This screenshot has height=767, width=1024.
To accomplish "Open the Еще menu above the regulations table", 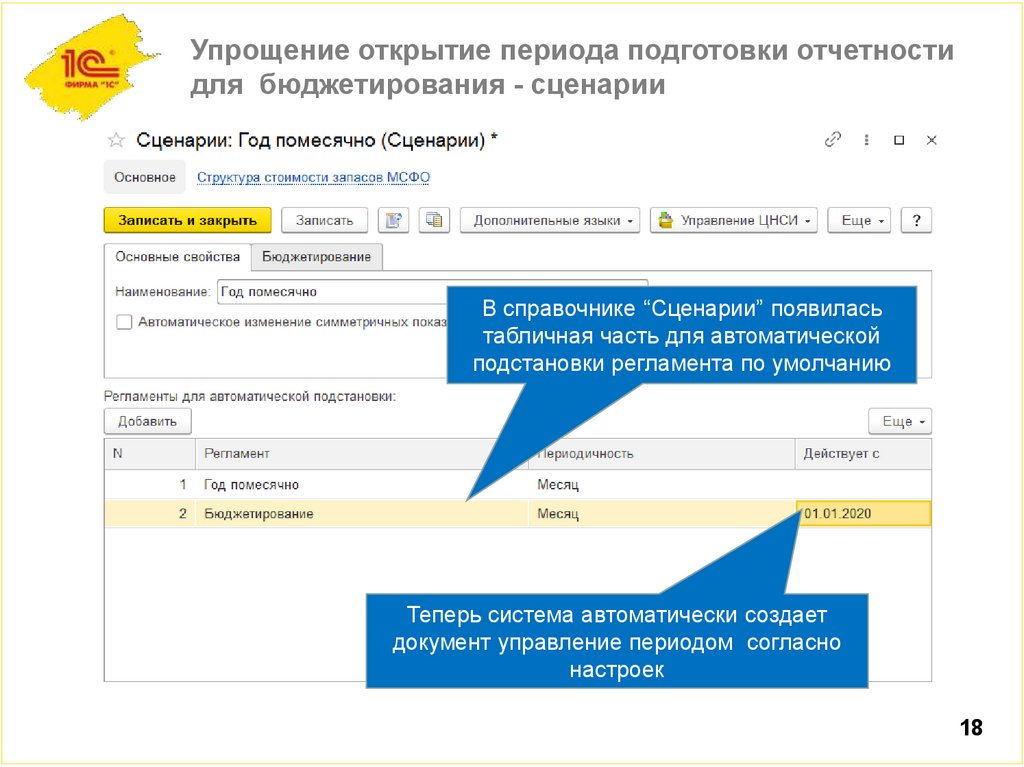I will click(900, 421).
